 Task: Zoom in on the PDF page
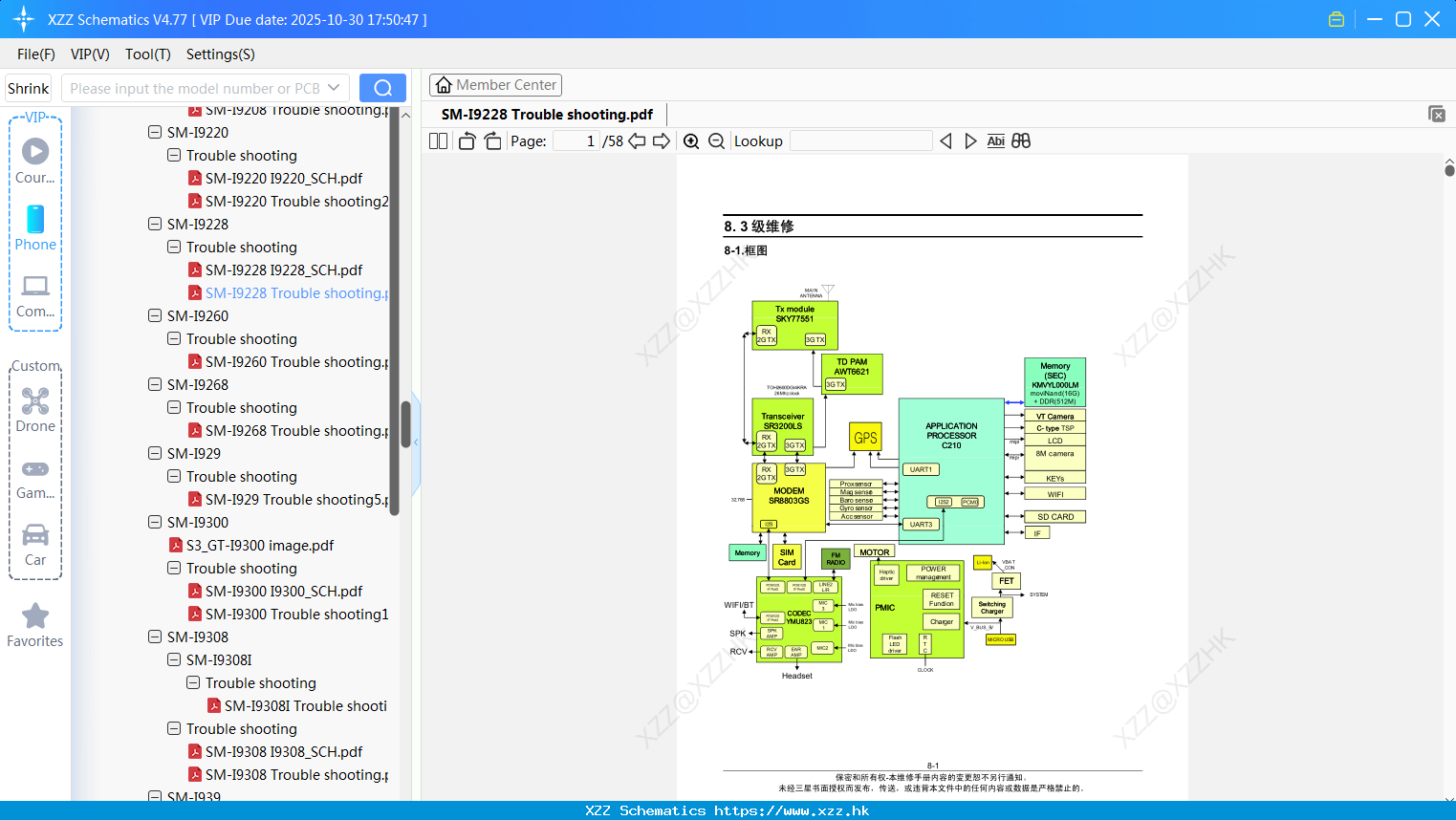pyautogui.click(x=690, y=140)
